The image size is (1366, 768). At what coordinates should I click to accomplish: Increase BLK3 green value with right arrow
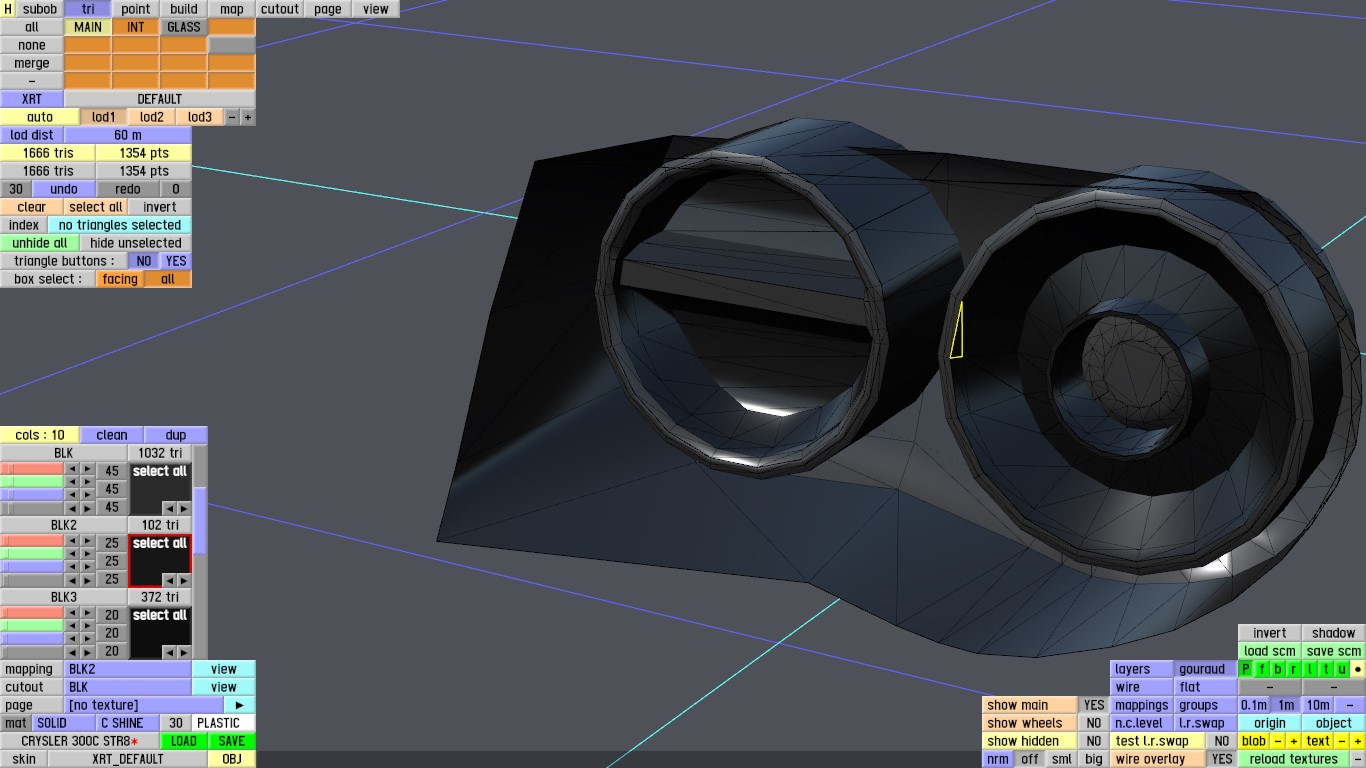click(x=87, y=626)
